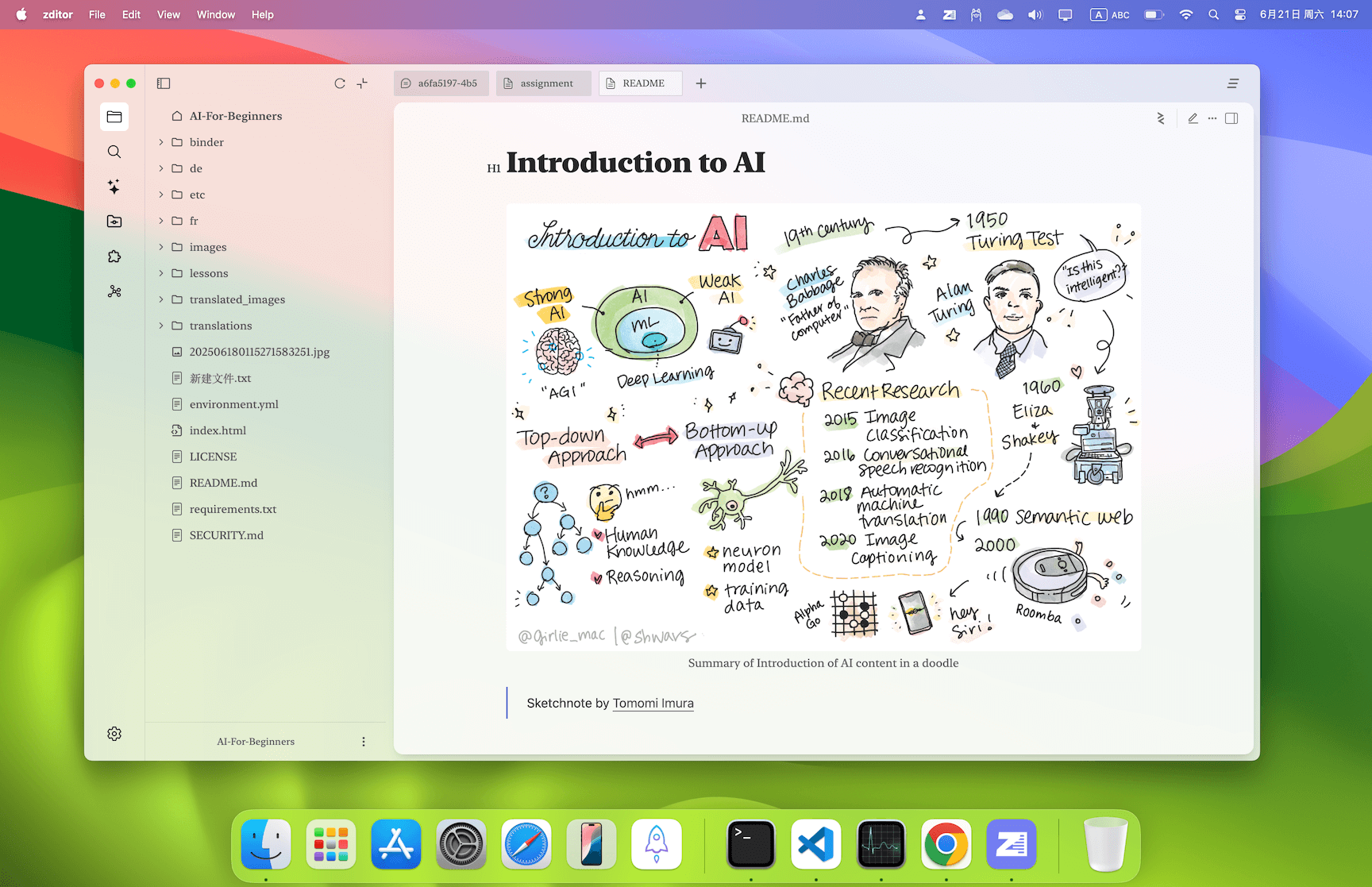Click the AI sparkle icon in sidebar
The width and height of the screenshot is (1372, 887).
(114, 187)
